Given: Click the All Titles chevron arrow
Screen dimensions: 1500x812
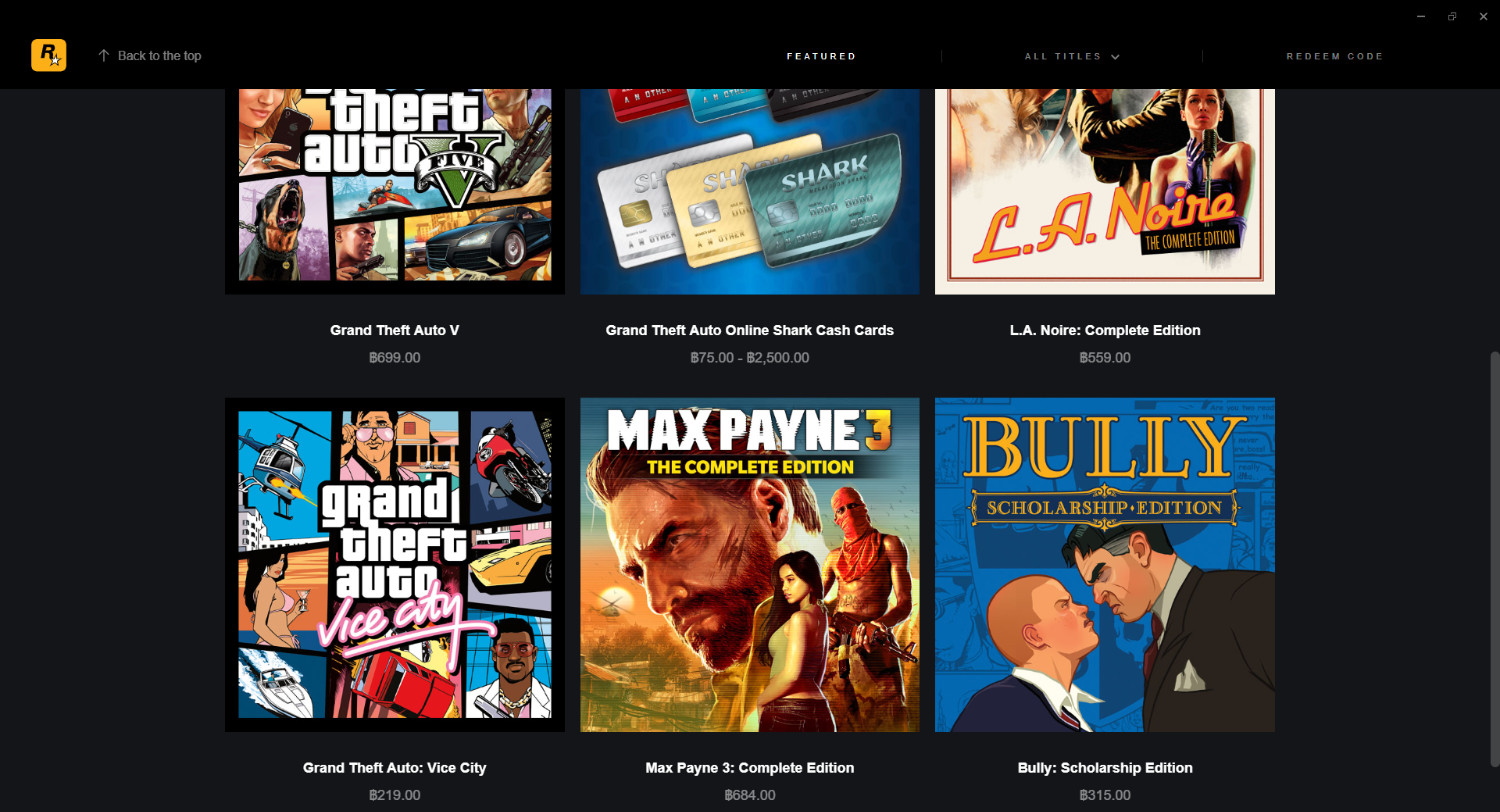Looking at the screenshot, I should tap(1115, 57).
